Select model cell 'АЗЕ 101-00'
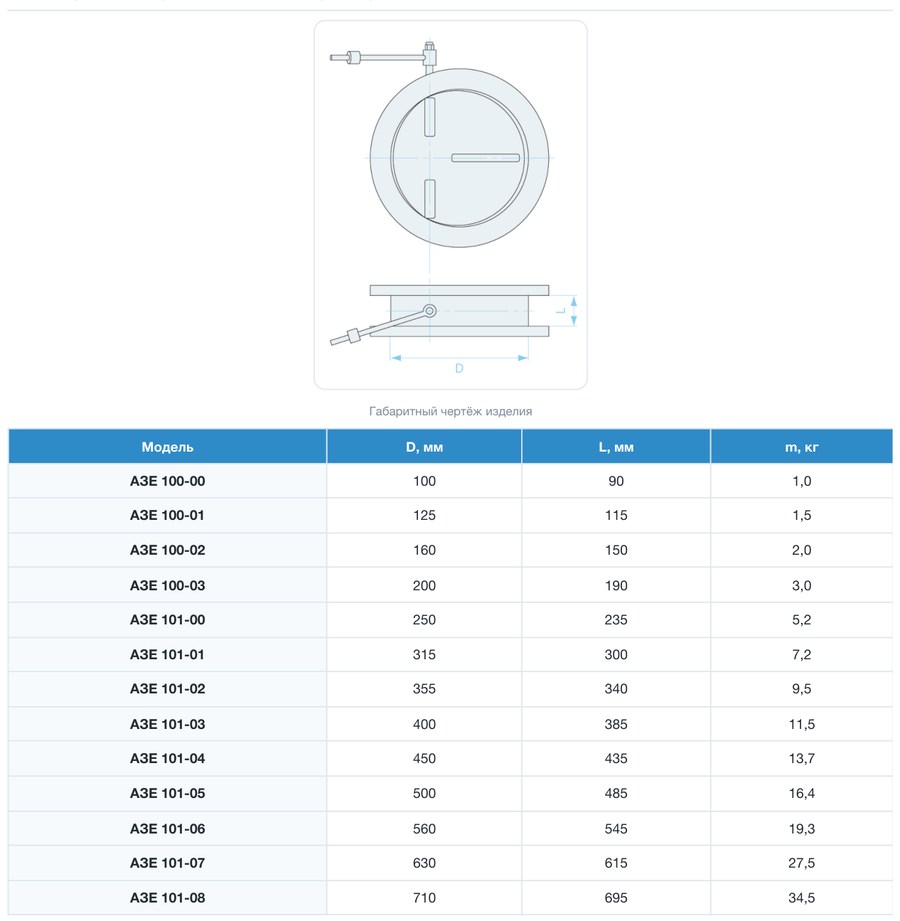This screenshot has height=921, width=900. (167, 619)
